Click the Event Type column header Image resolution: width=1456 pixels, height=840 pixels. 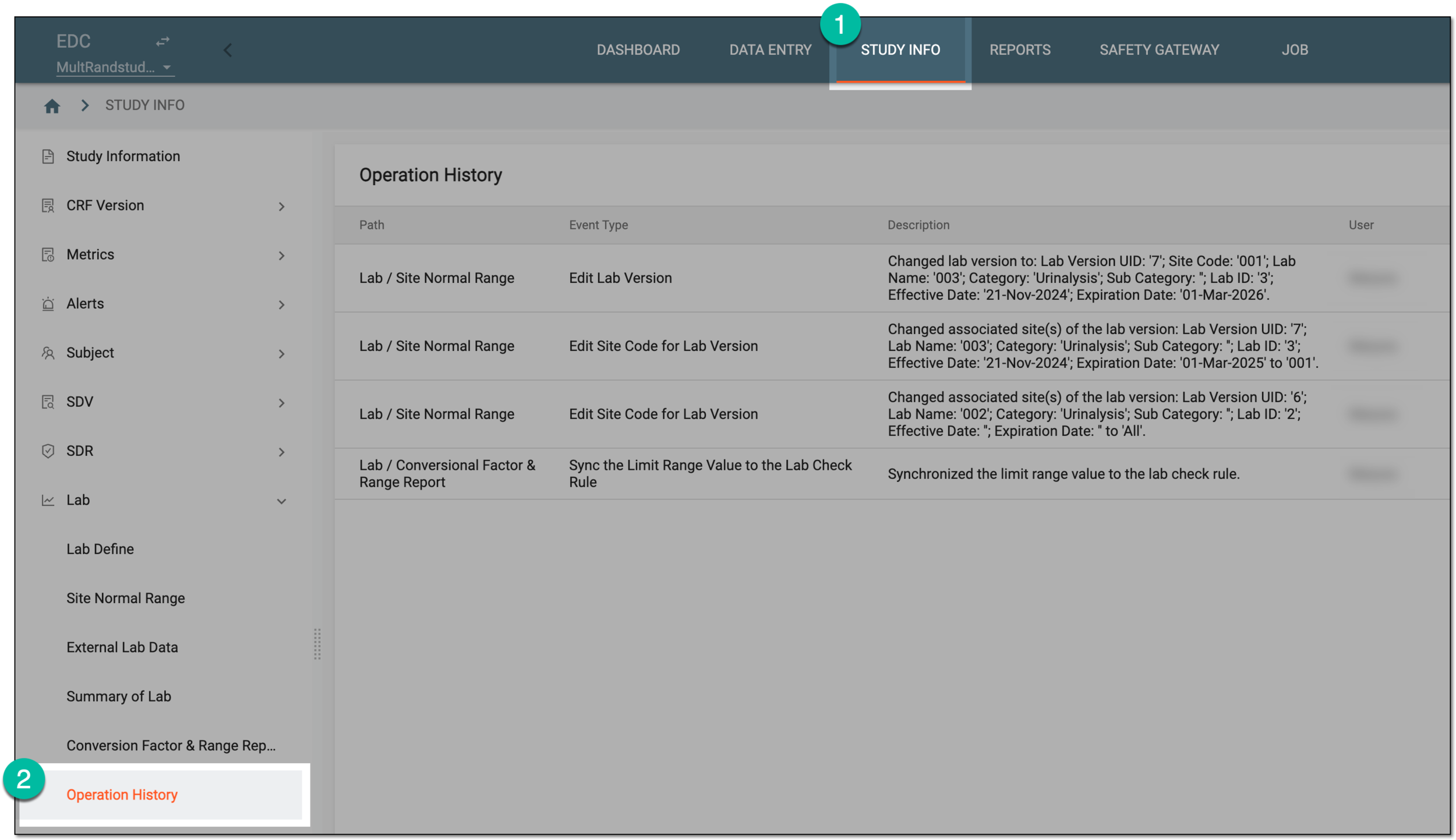[x=598, y=225]
